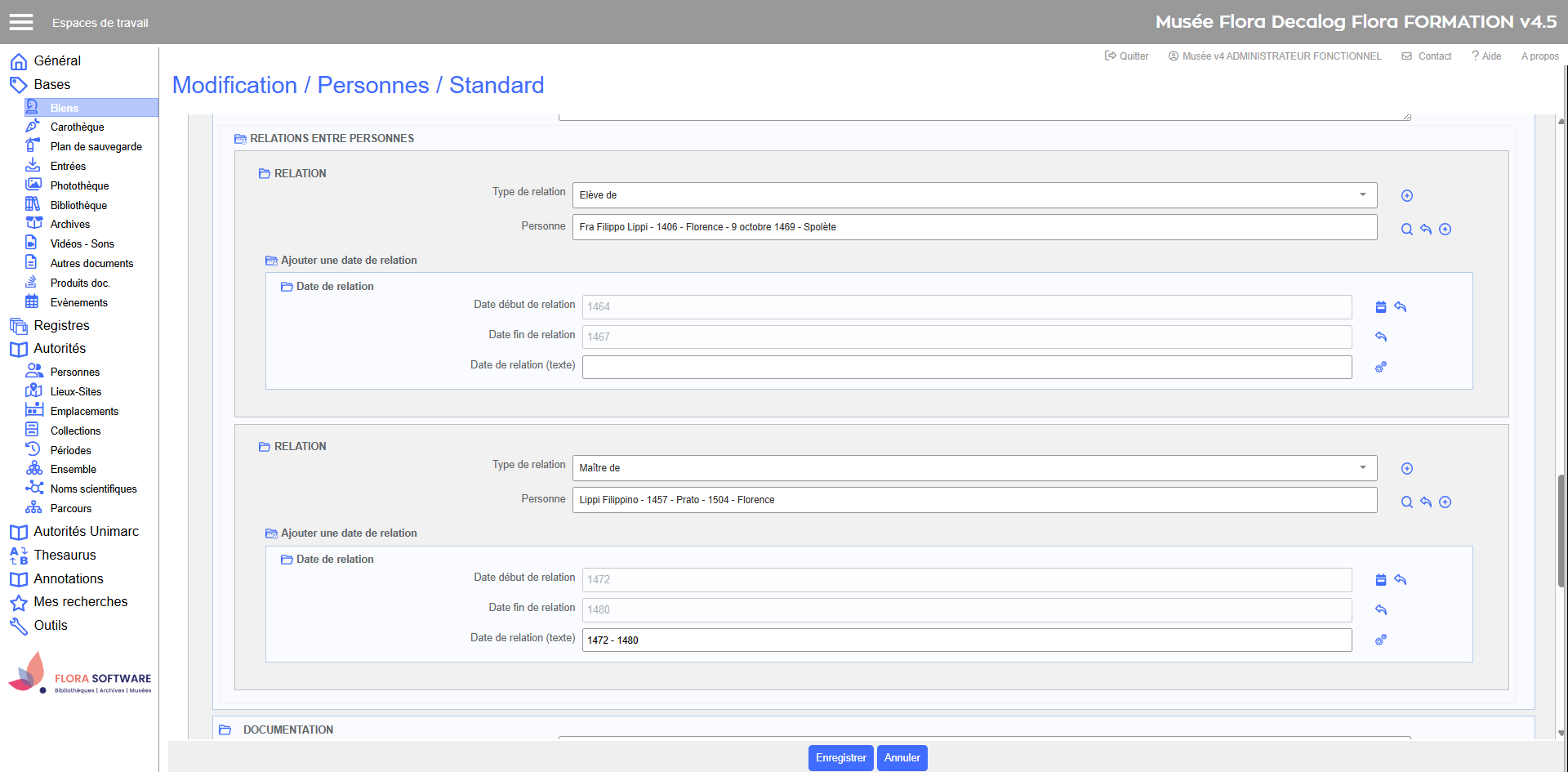Open Personnes in the Autorités menu

click(x=74, y=372)
